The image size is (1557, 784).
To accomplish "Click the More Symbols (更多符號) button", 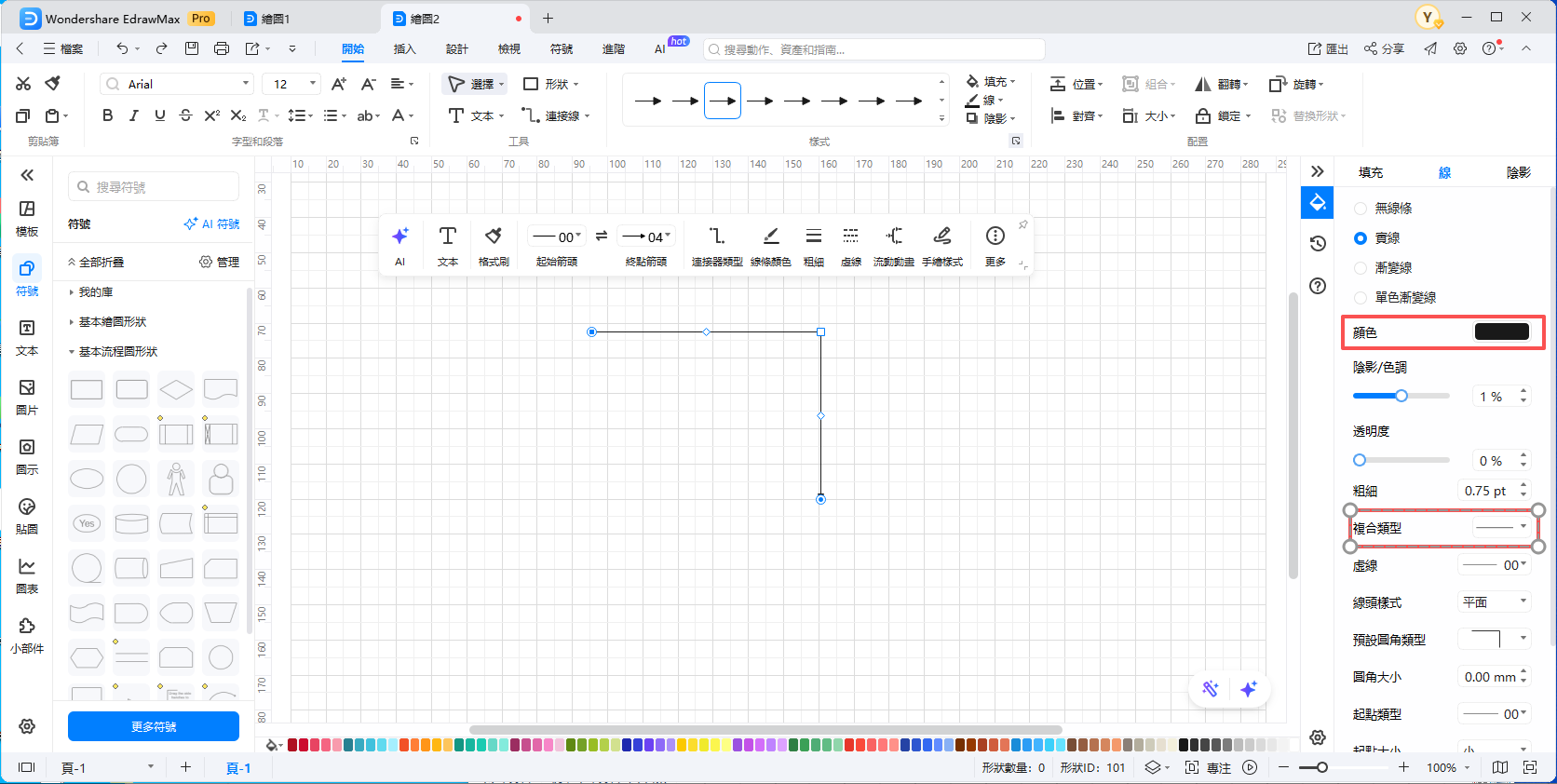I will [x=154, y=726].
